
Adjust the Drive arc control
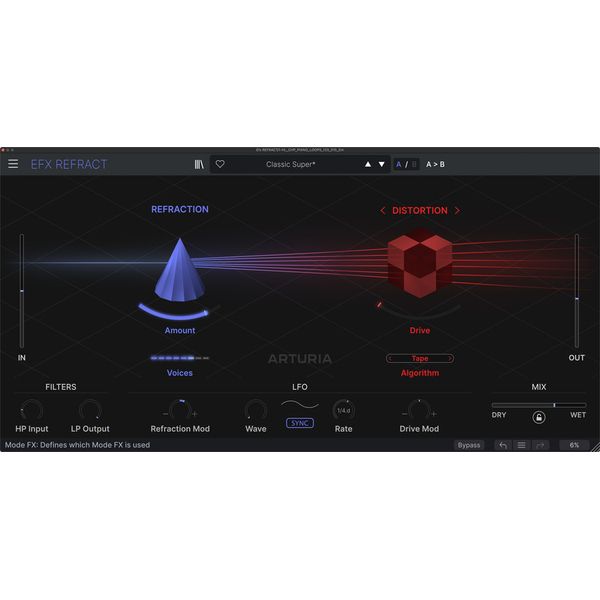419,311
